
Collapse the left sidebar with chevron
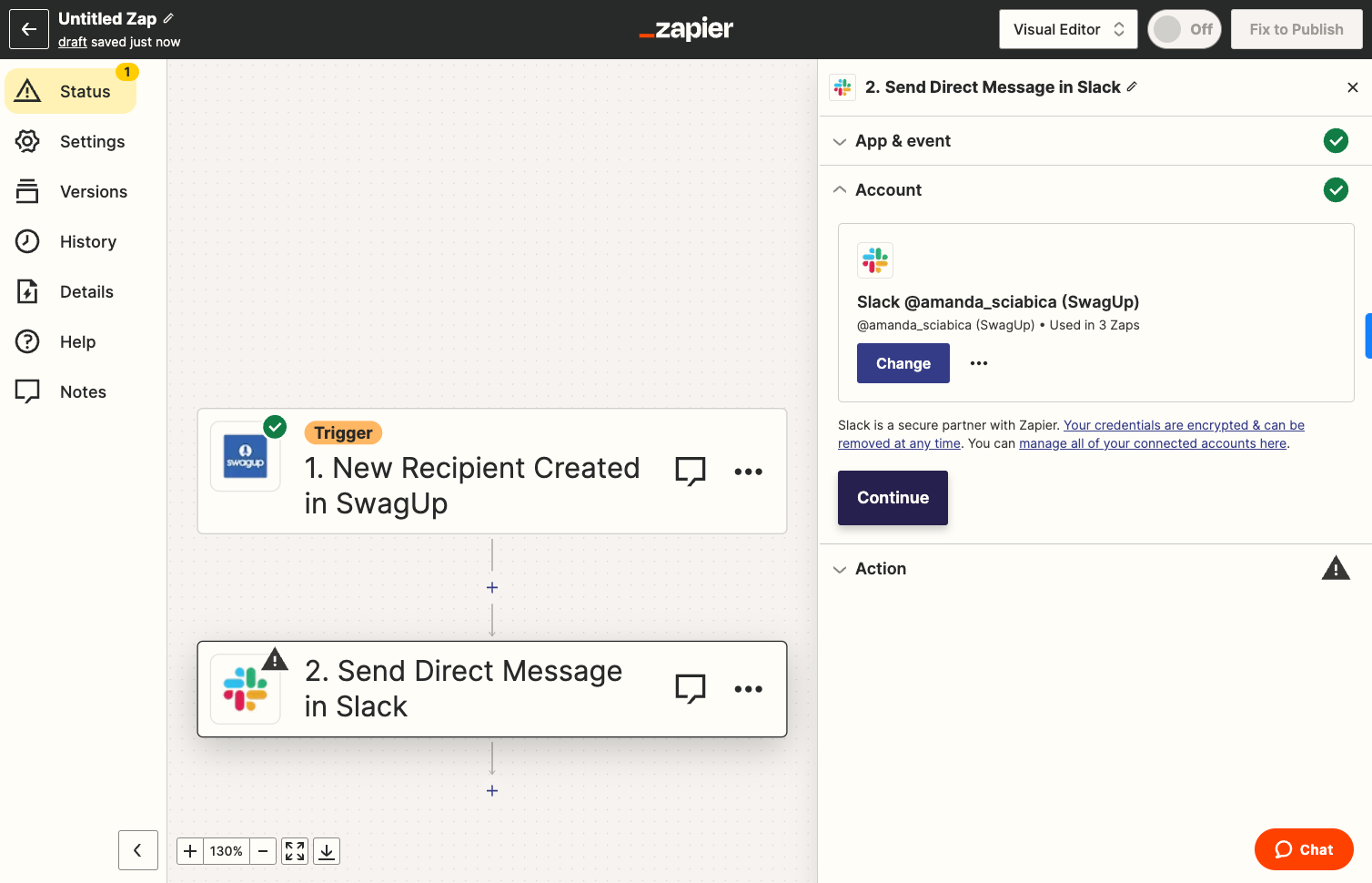[138, 850]
